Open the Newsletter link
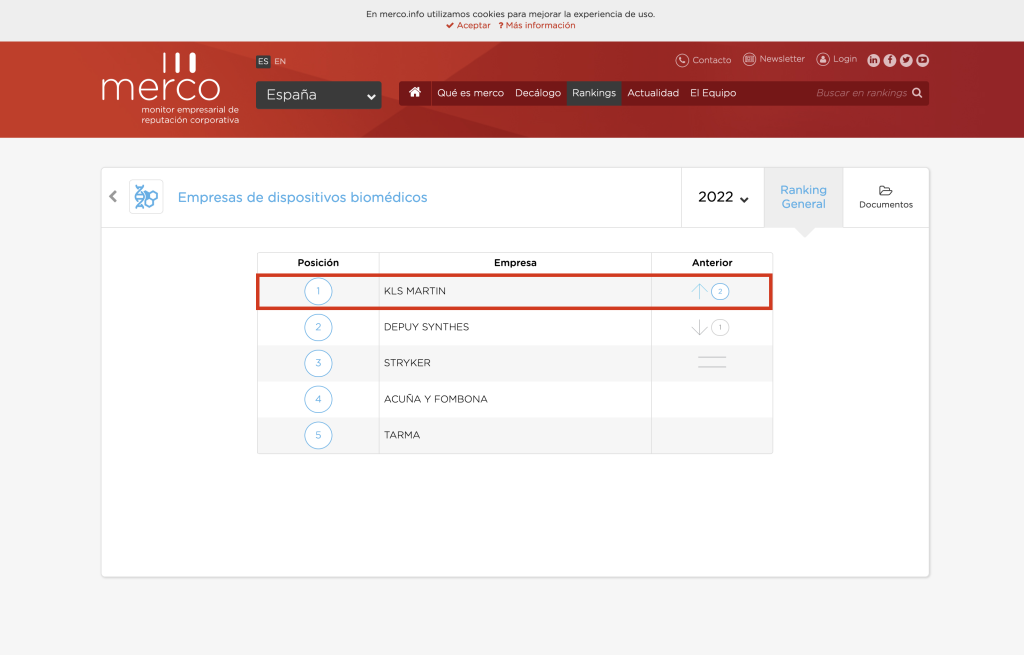The height and width of the screenshot is (655, 1024). [782, 59]
